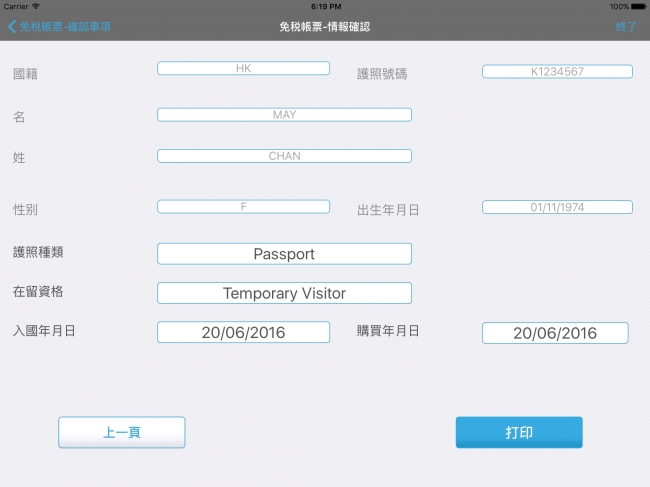This screenshot has height=487, width=650.
Task: Tap the Wi-Fi status icon
Action: click(36, 6)
